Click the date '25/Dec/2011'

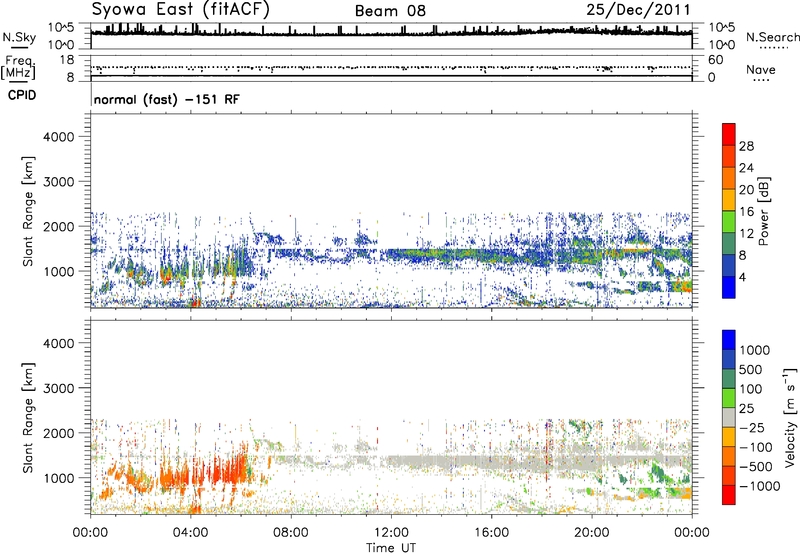click(x=638, y=10)
